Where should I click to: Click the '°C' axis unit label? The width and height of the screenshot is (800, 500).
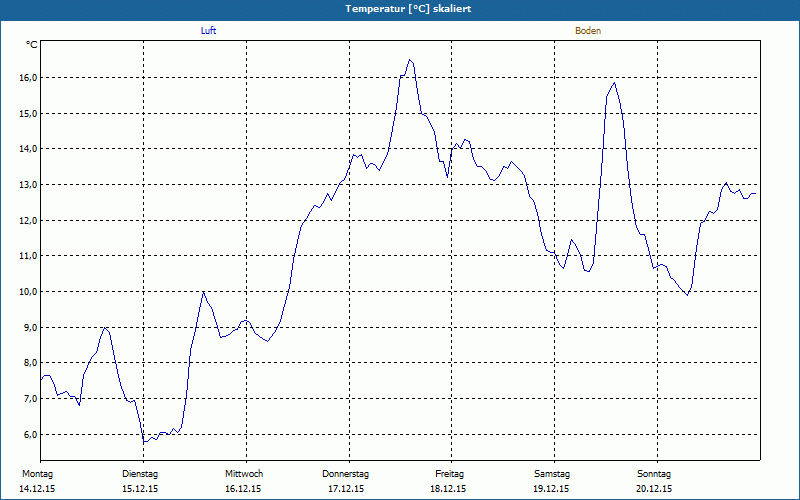32,45
